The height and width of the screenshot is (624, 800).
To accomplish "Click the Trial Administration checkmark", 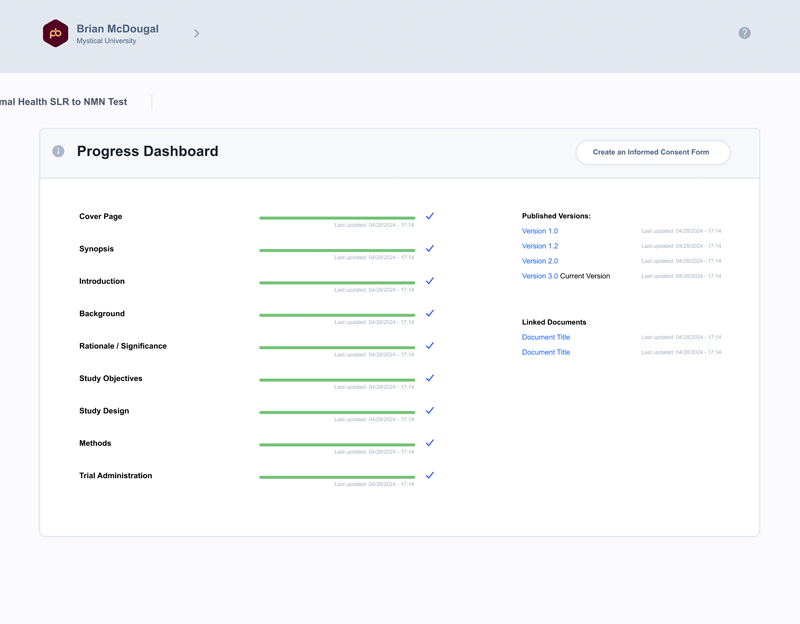I will tap(430, 475).
